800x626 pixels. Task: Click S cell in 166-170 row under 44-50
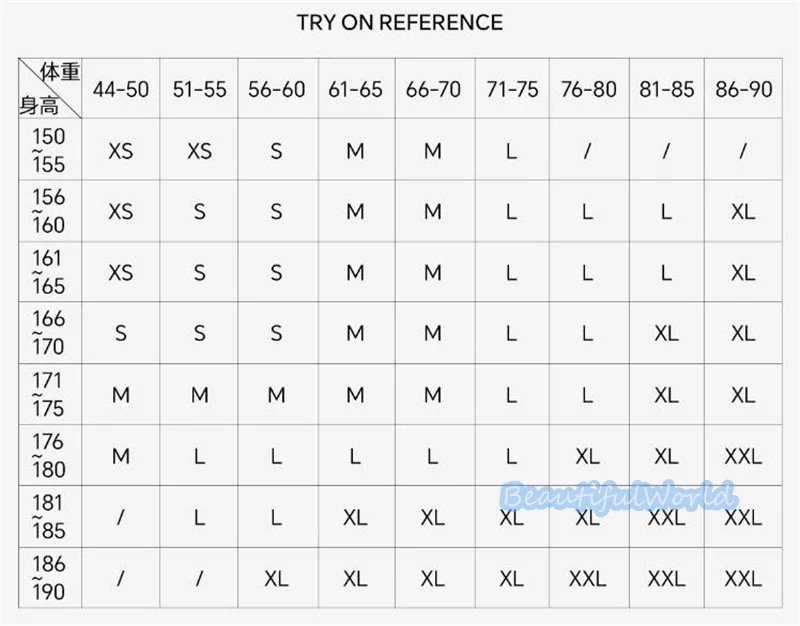pos(121,334)
